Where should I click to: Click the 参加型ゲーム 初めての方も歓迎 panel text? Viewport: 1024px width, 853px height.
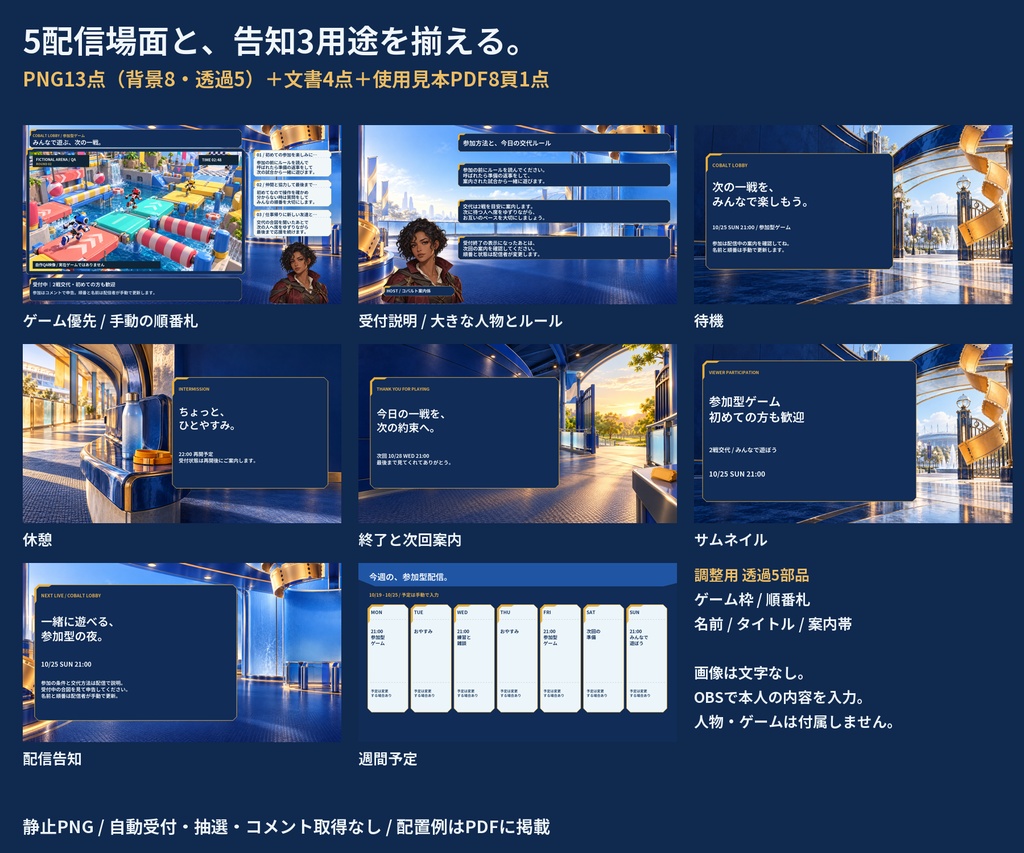click(x=756, y=410)
